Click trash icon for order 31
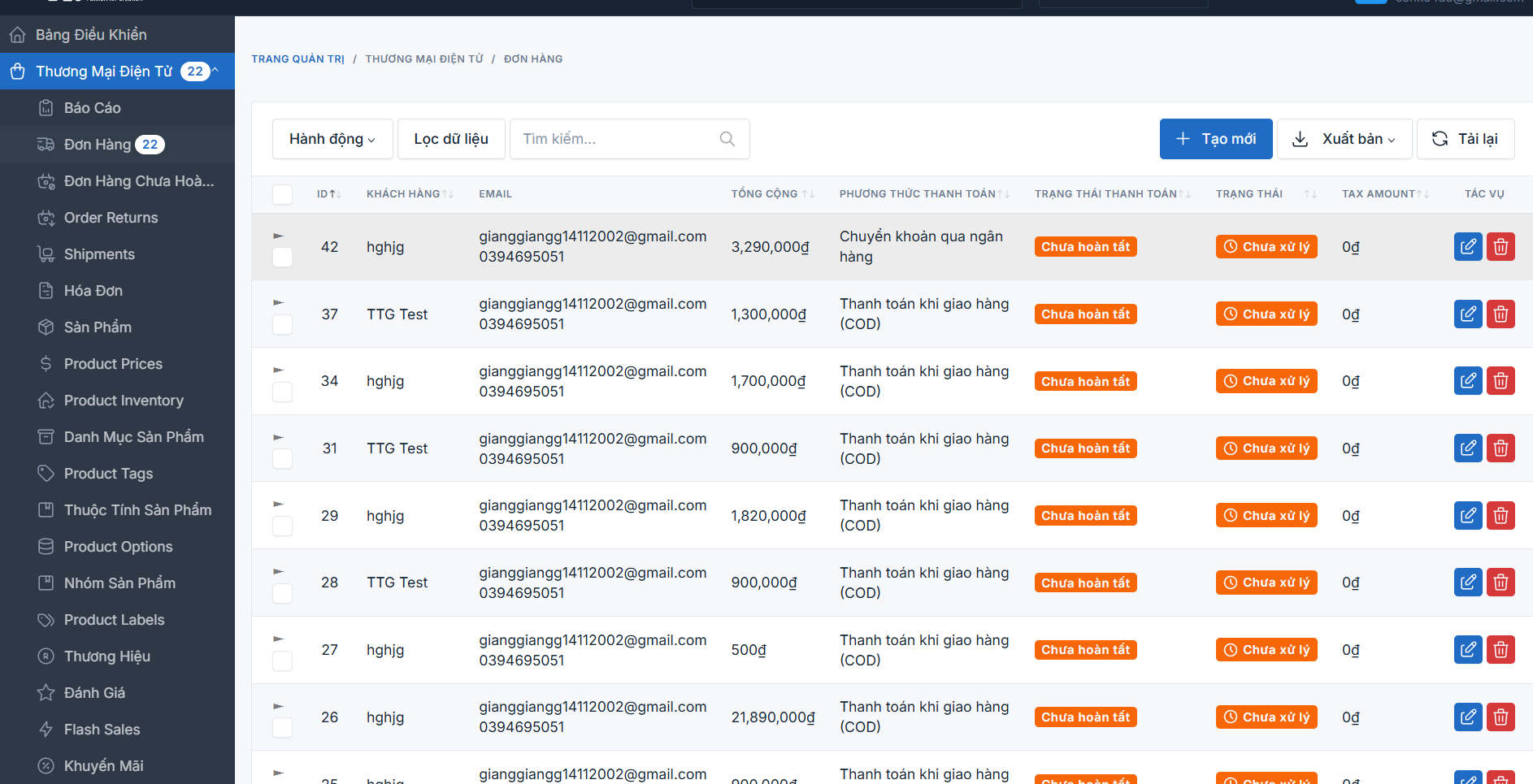Viewport: 1533px width, 784px height. pyautogui.click(x=1500, y=448)
